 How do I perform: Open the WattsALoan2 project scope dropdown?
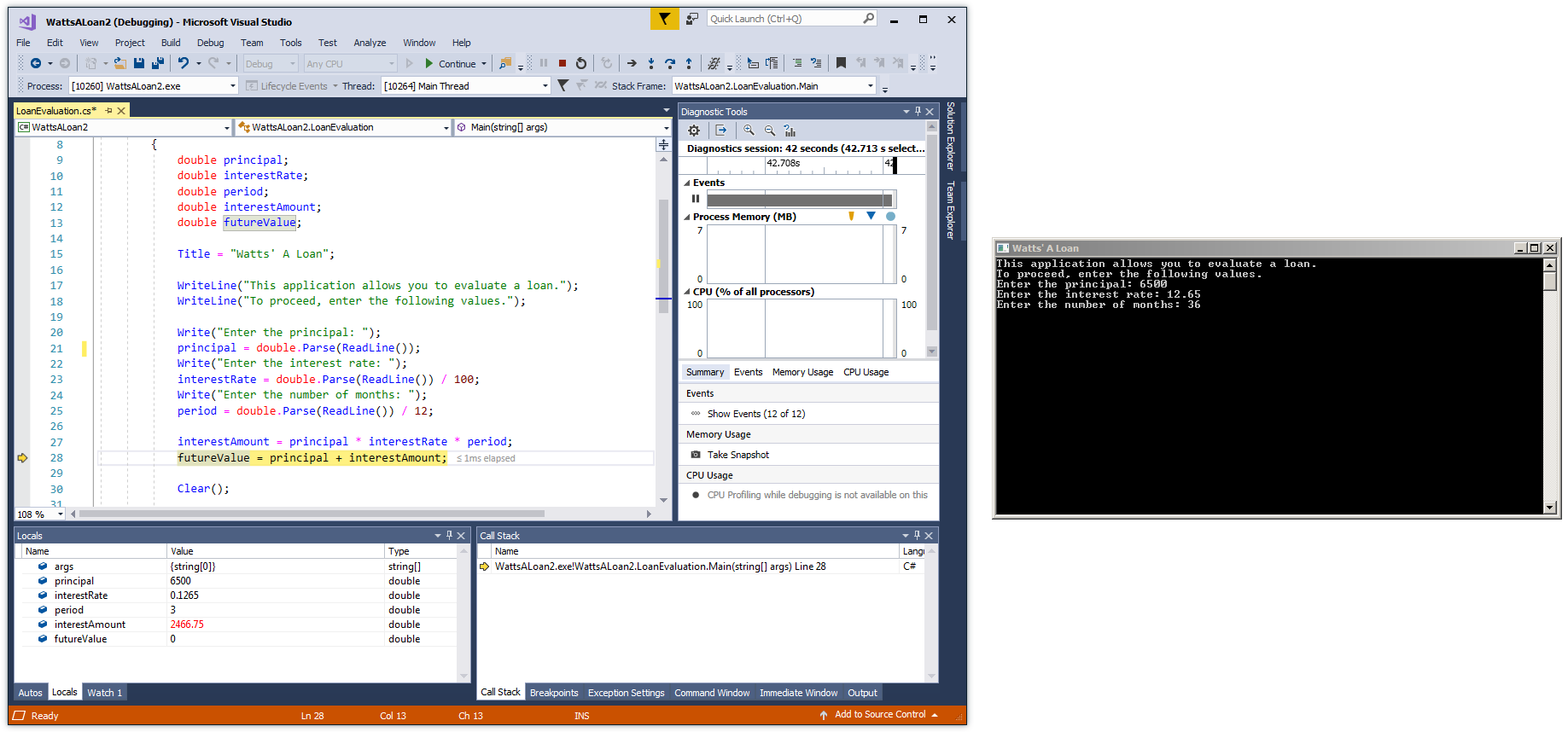pos(226,128)
